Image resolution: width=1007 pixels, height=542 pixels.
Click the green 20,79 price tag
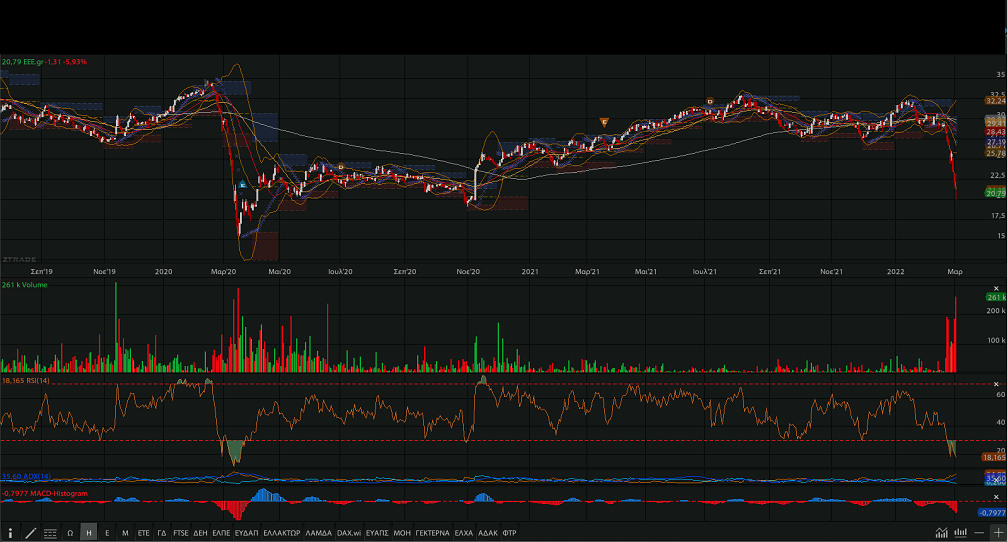995,192
